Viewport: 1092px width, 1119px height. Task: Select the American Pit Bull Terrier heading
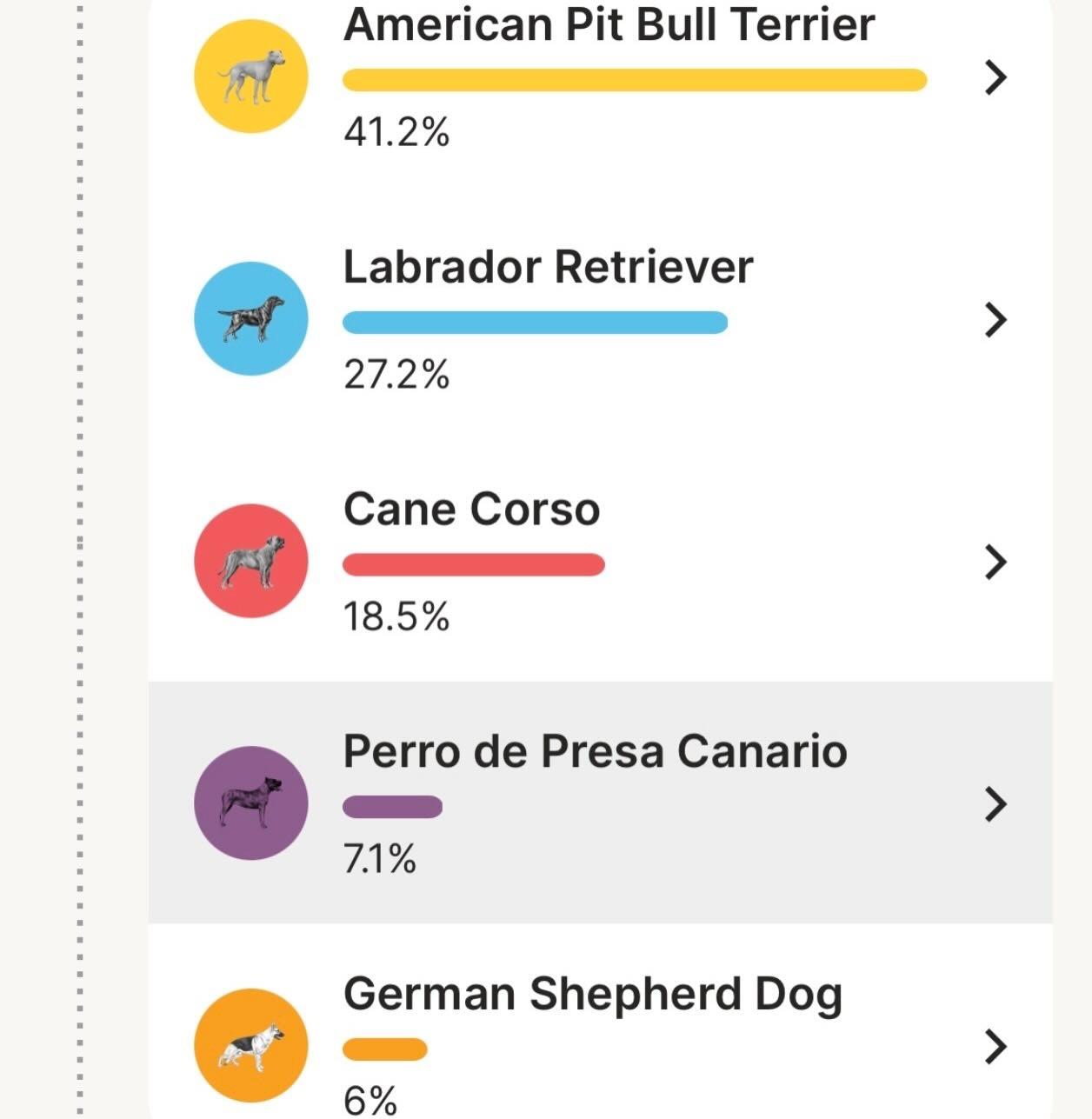click(x=609, y=24)
